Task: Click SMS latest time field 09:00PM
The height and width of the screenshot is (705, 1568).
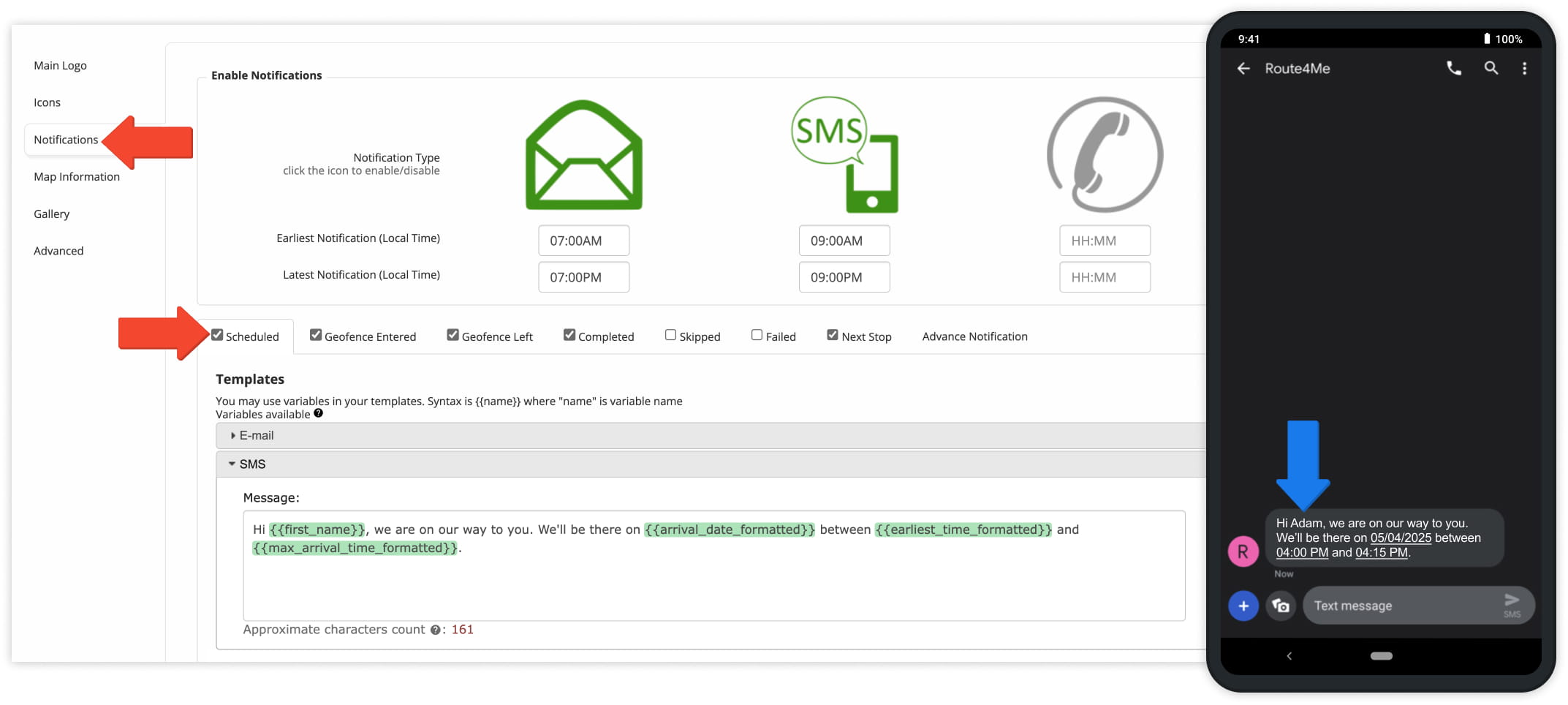Action: 844,277
